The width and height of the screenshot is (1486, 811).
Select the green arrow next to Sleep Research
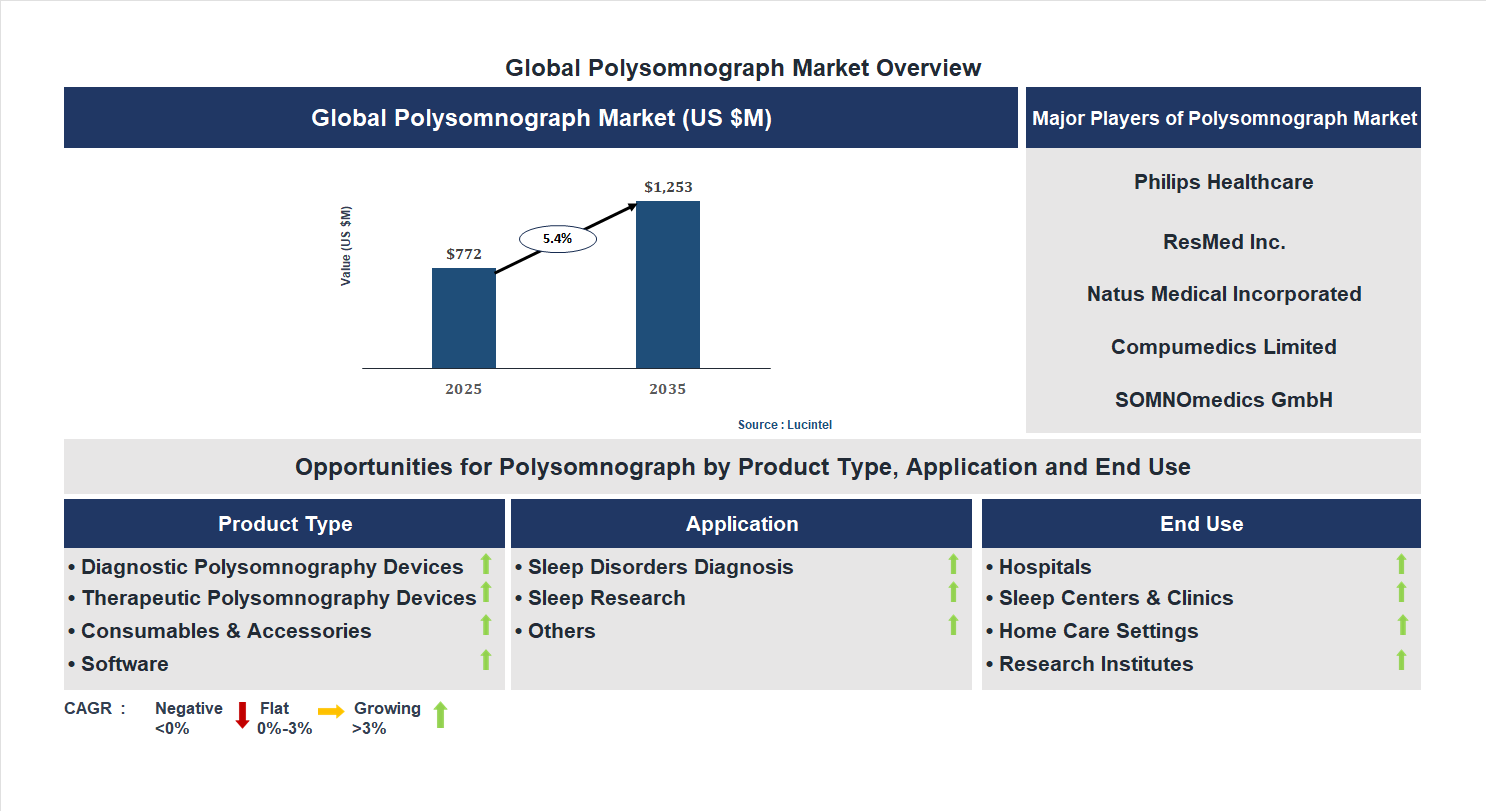click(951, 592)
